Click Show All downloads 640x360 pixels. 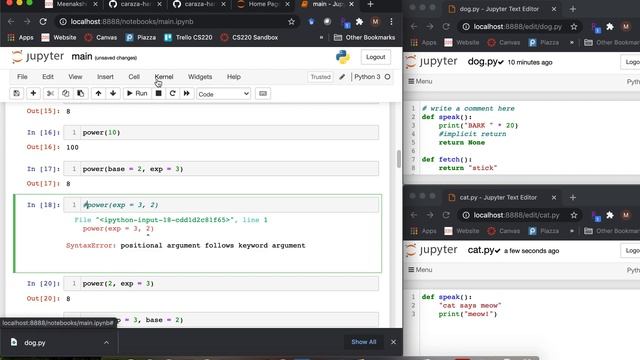pos(364,342)
